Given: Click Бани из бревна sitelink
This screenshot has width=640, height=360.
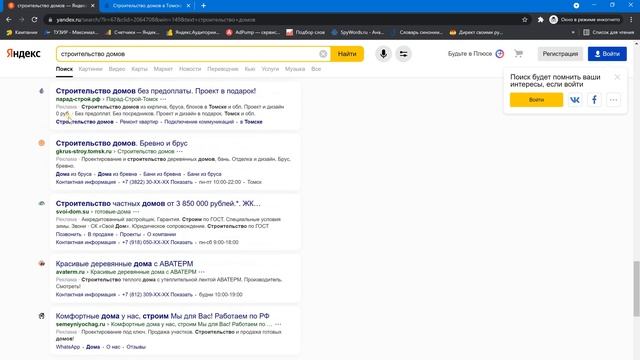Looking at the screenshot, I should [x=162, y=174].
